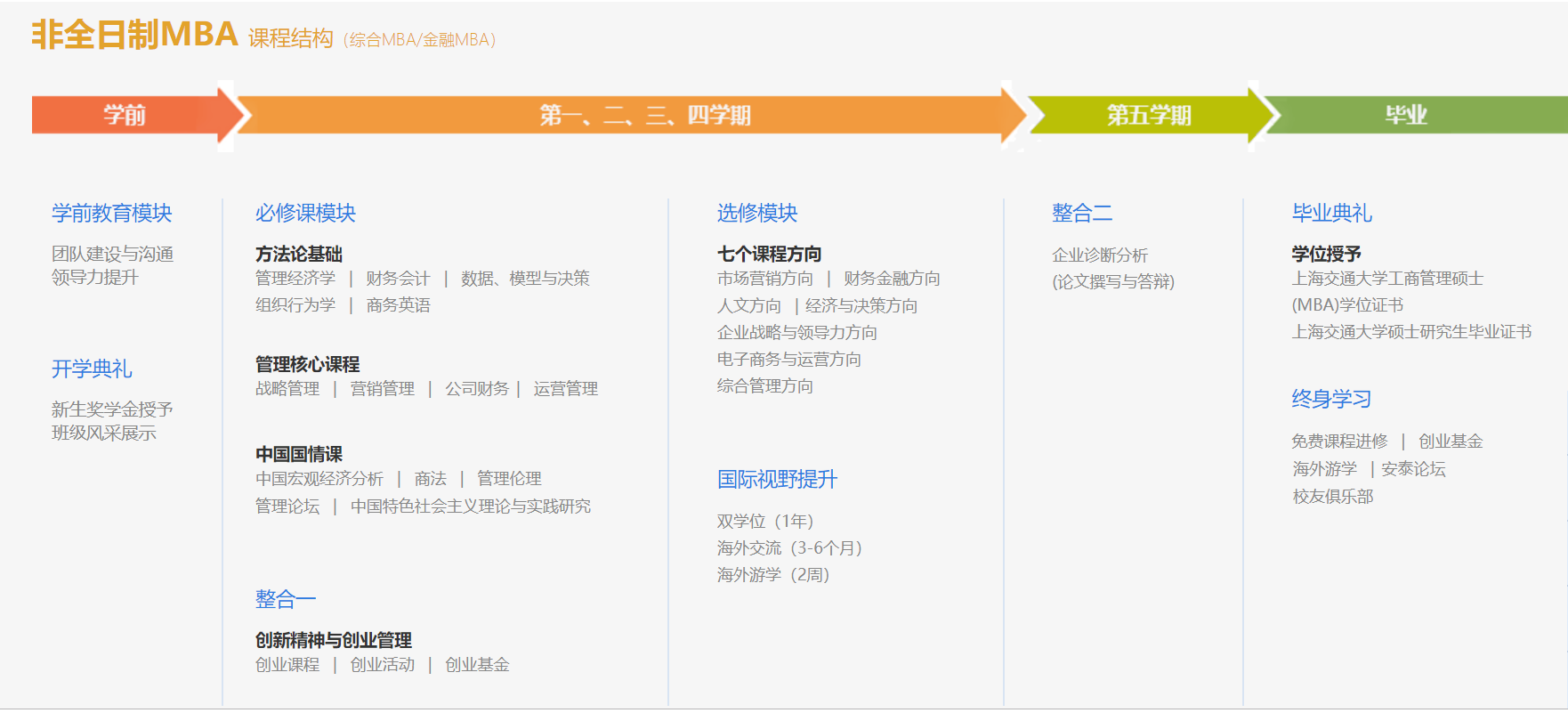Screen dimensions: 1568x713
Task: Select 商务英语 under 方法论基础
Action: tap(398, 305)
